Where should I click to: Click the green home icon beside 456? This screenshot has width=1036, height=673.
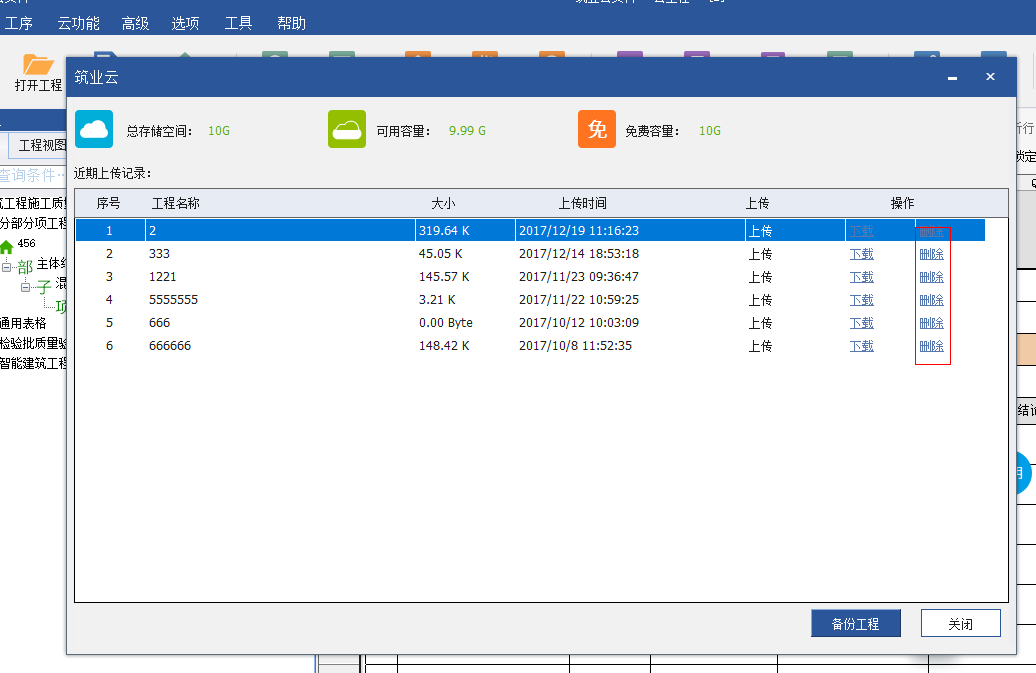point(7,246)
